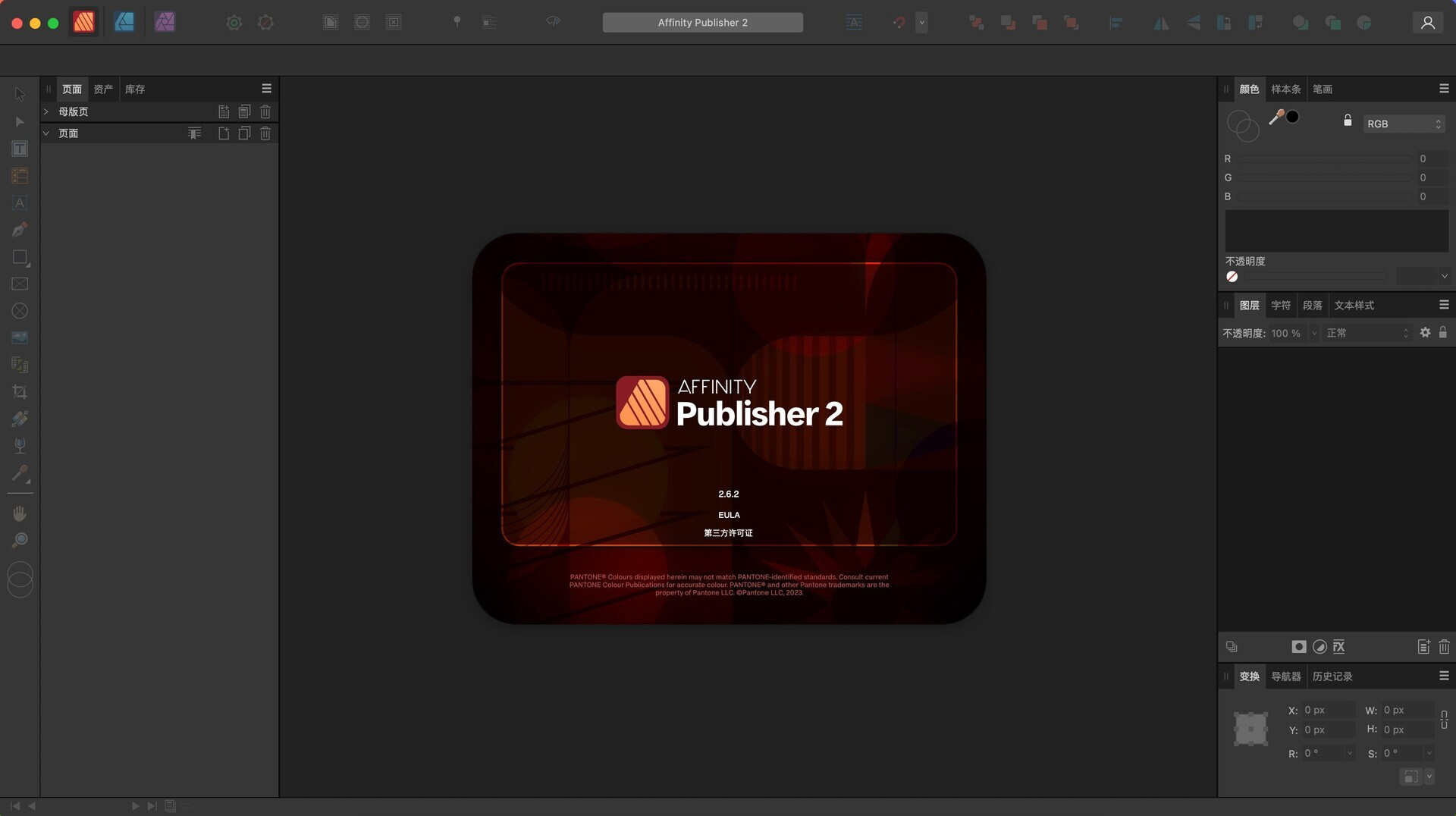Select the Fill gradient tool

tap(20, 419)
